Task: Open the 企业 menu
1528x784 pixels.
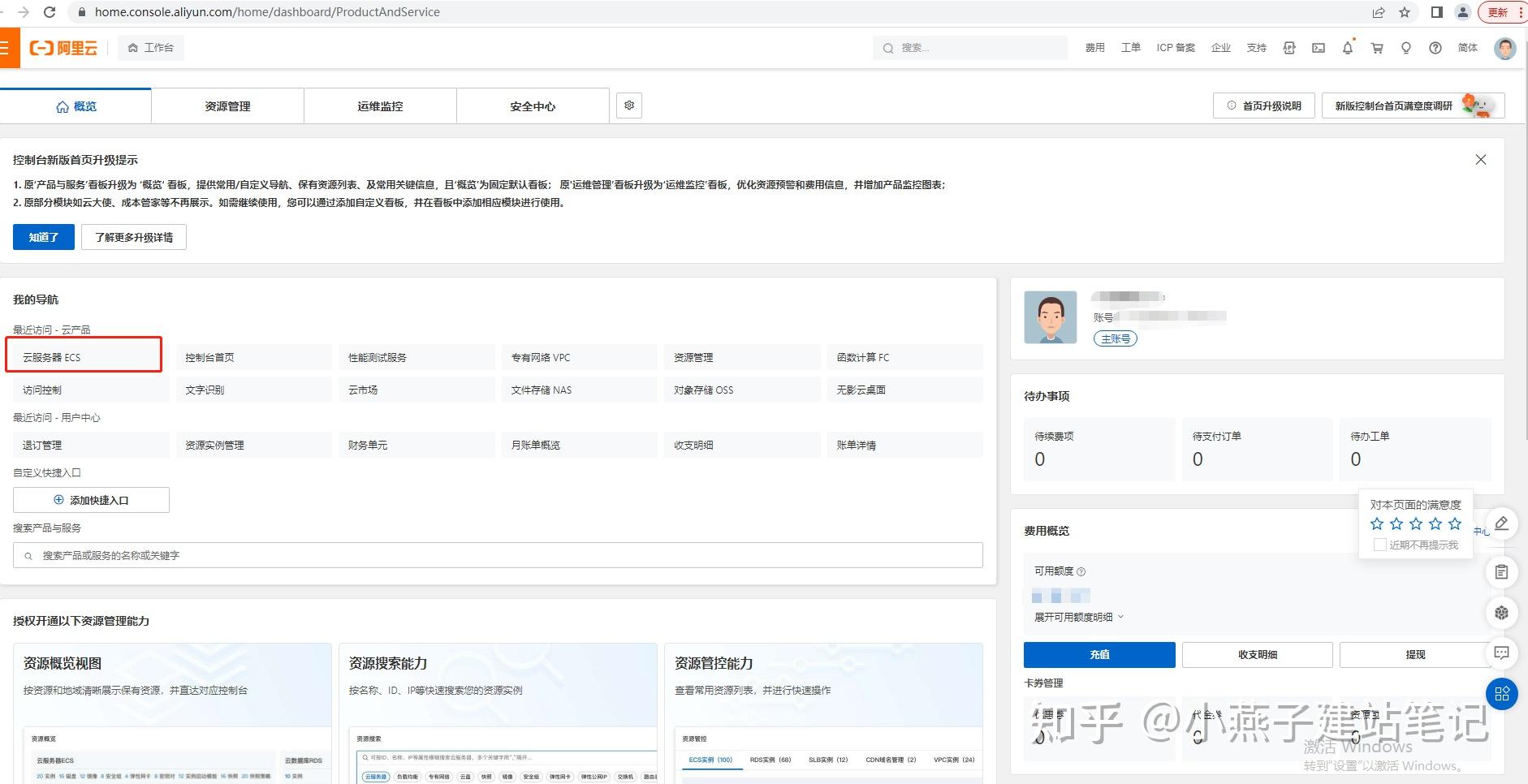Action: pos(1221,48)
